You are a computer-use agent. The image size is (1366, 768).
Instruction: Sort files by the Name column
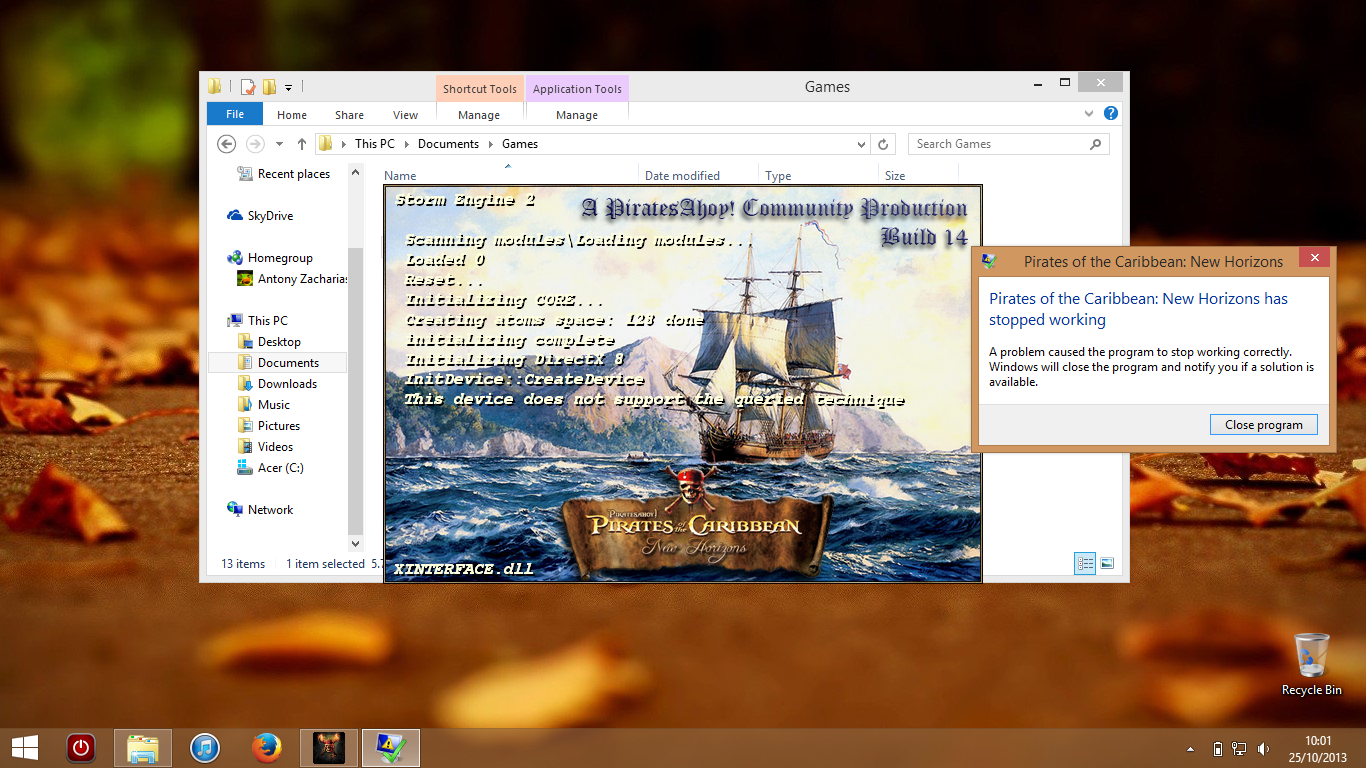400,175
